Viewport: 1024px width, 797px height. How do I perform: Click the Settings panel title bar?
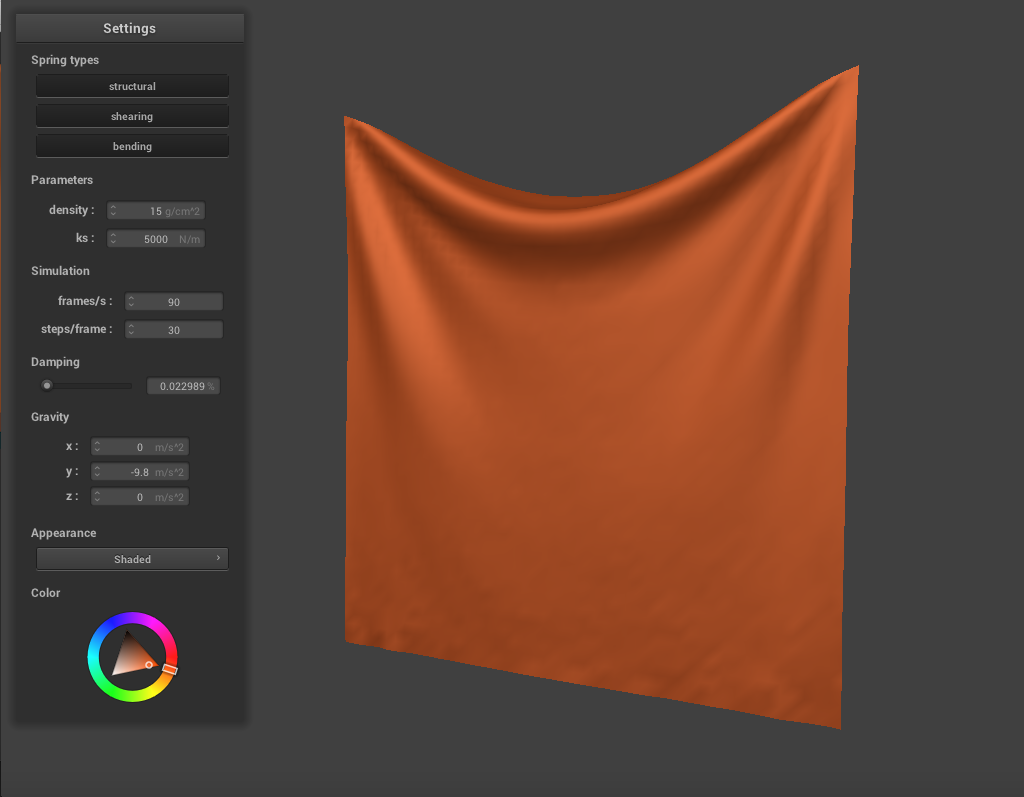pyautogui.click(x=129, y=28)
